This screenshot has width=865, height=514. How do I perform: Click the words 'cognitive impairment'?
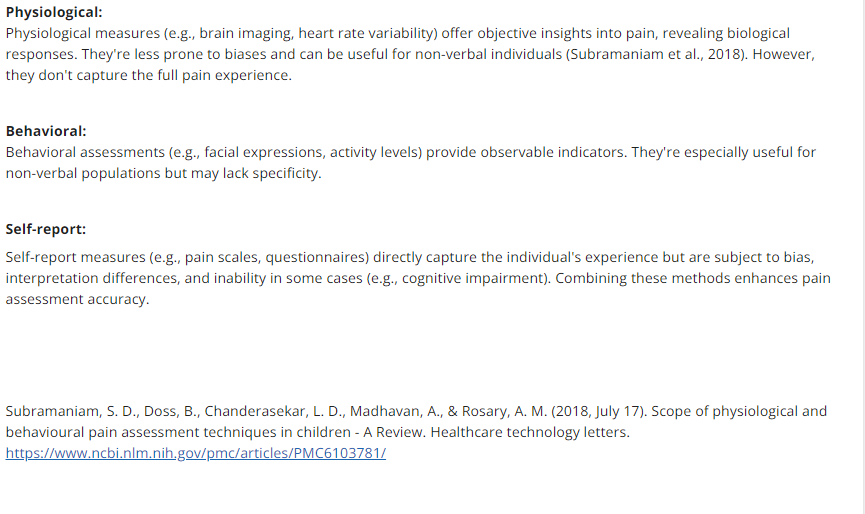coord(472,278)
